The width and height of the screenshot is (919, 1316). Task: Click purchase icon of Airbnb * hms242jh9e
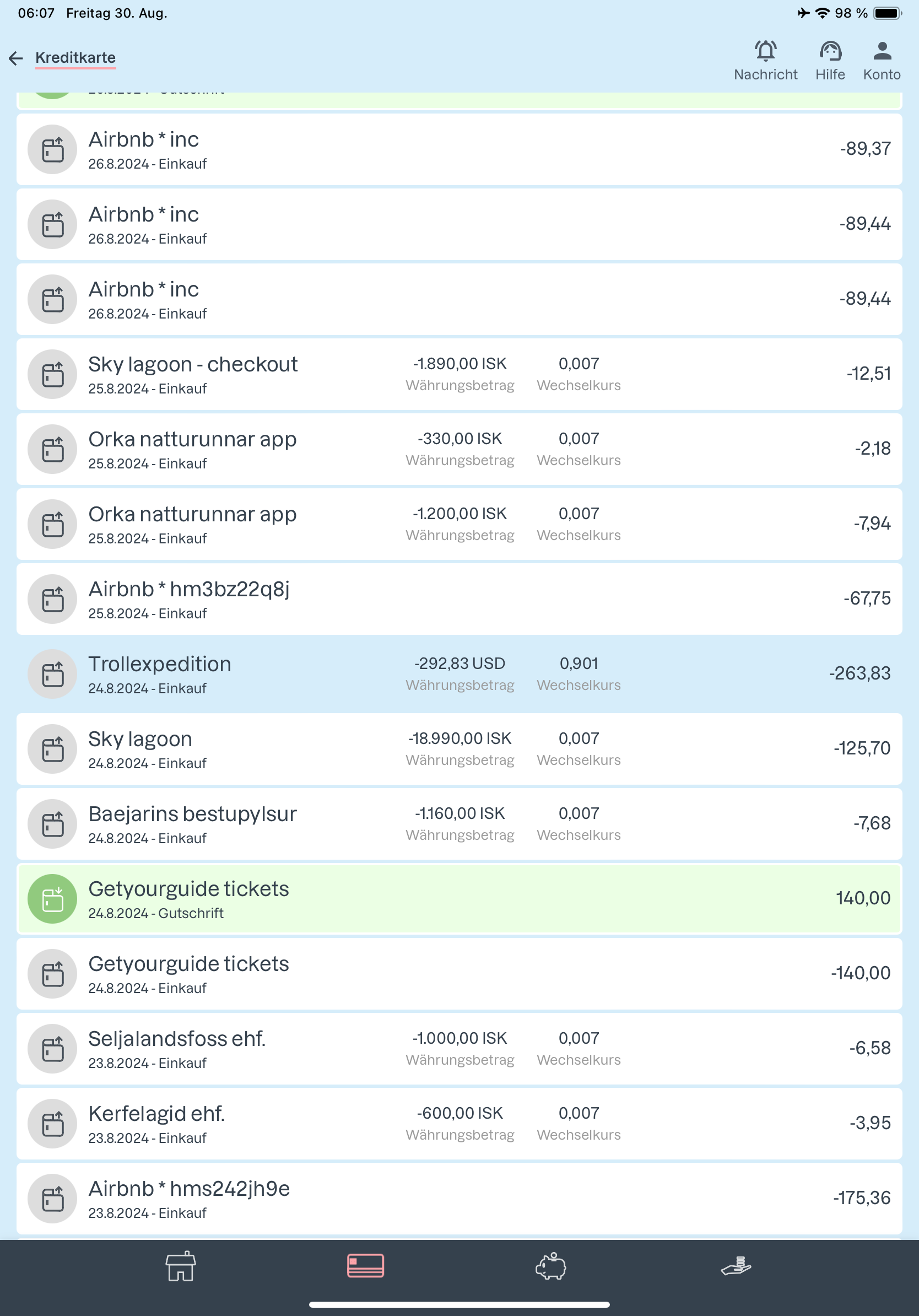point(53,1199)
